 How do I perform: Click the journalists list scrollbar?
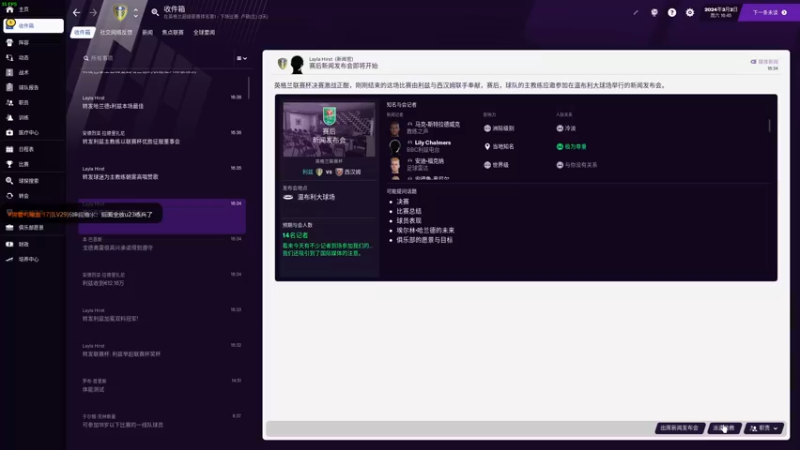click(769, 125)
